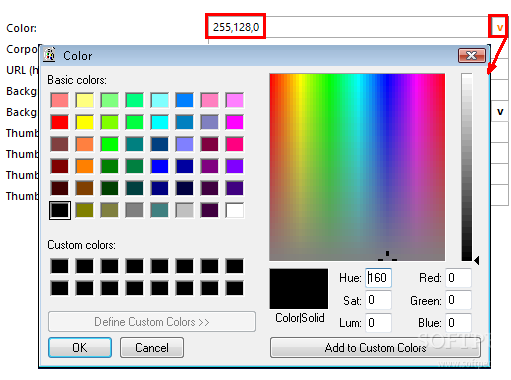511x380 pixels.
Task: Click the Basic colors: label
Action: click(x=77, y=80)
